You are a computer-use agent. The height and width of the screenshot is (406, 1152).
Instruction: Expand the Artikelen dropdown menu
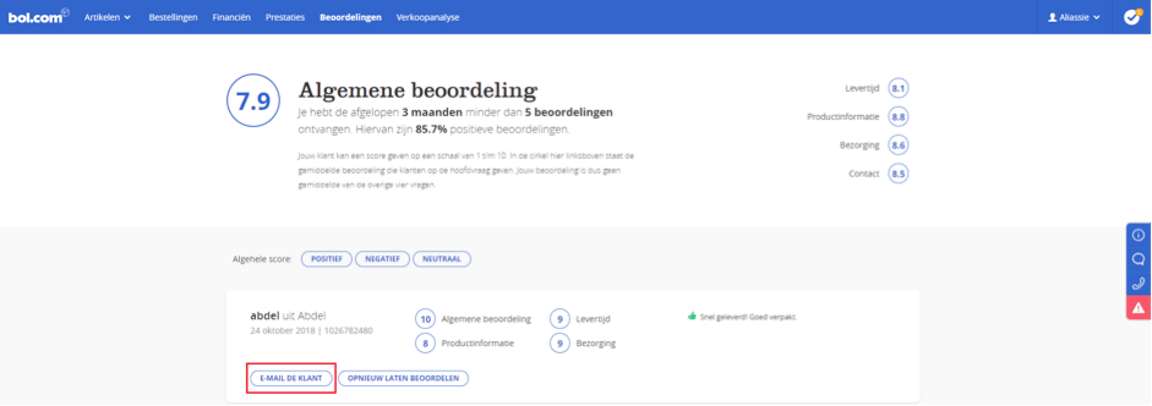tap(107, 17)
